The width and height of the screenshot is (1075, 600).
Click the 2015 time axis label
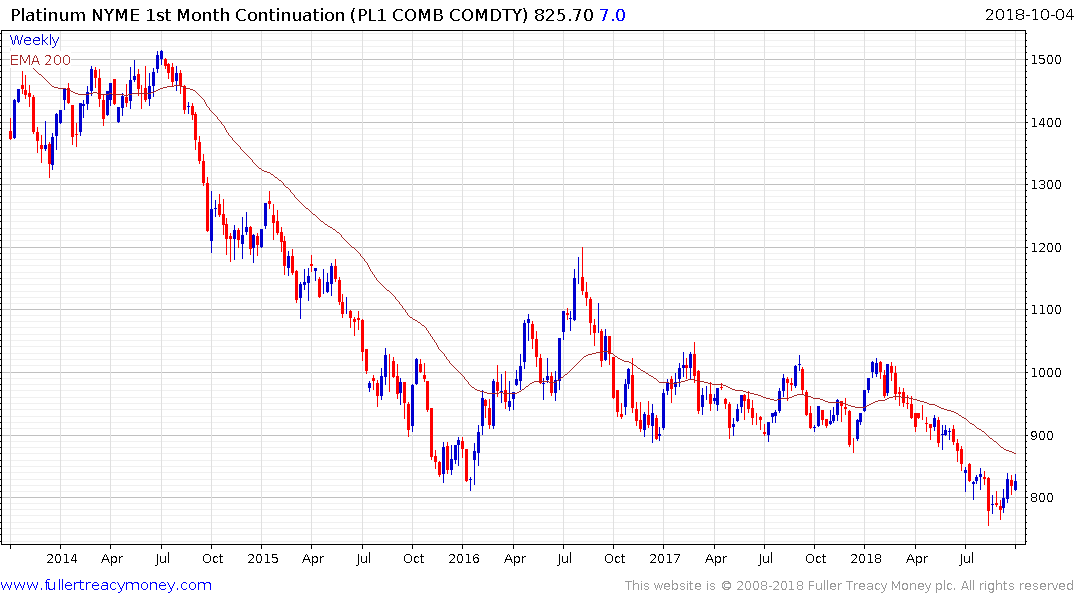point(263,558)
